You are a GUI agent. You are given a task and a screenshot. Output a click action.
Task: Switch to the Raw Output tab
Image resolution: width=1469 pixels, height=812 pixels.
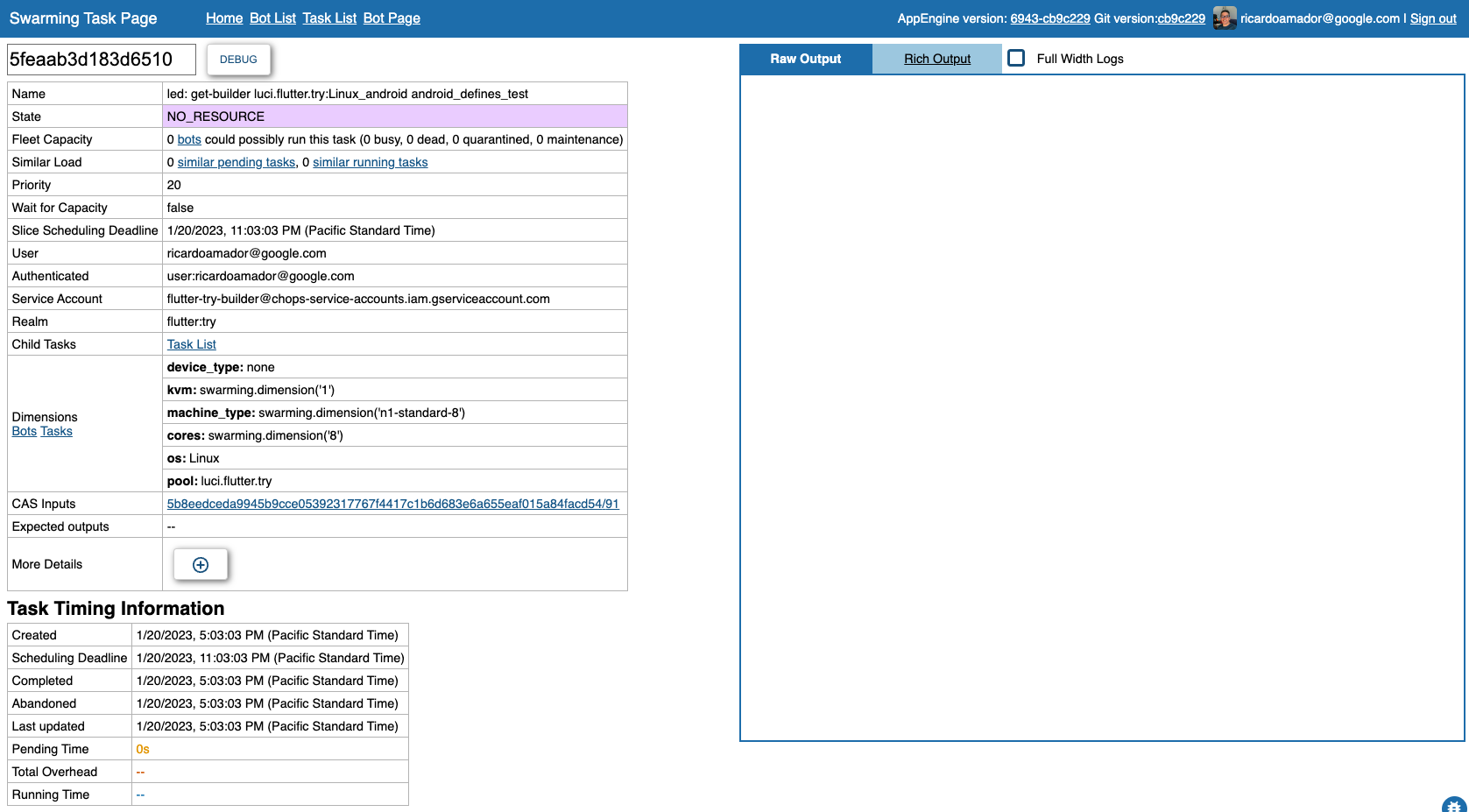click(806, 59)
